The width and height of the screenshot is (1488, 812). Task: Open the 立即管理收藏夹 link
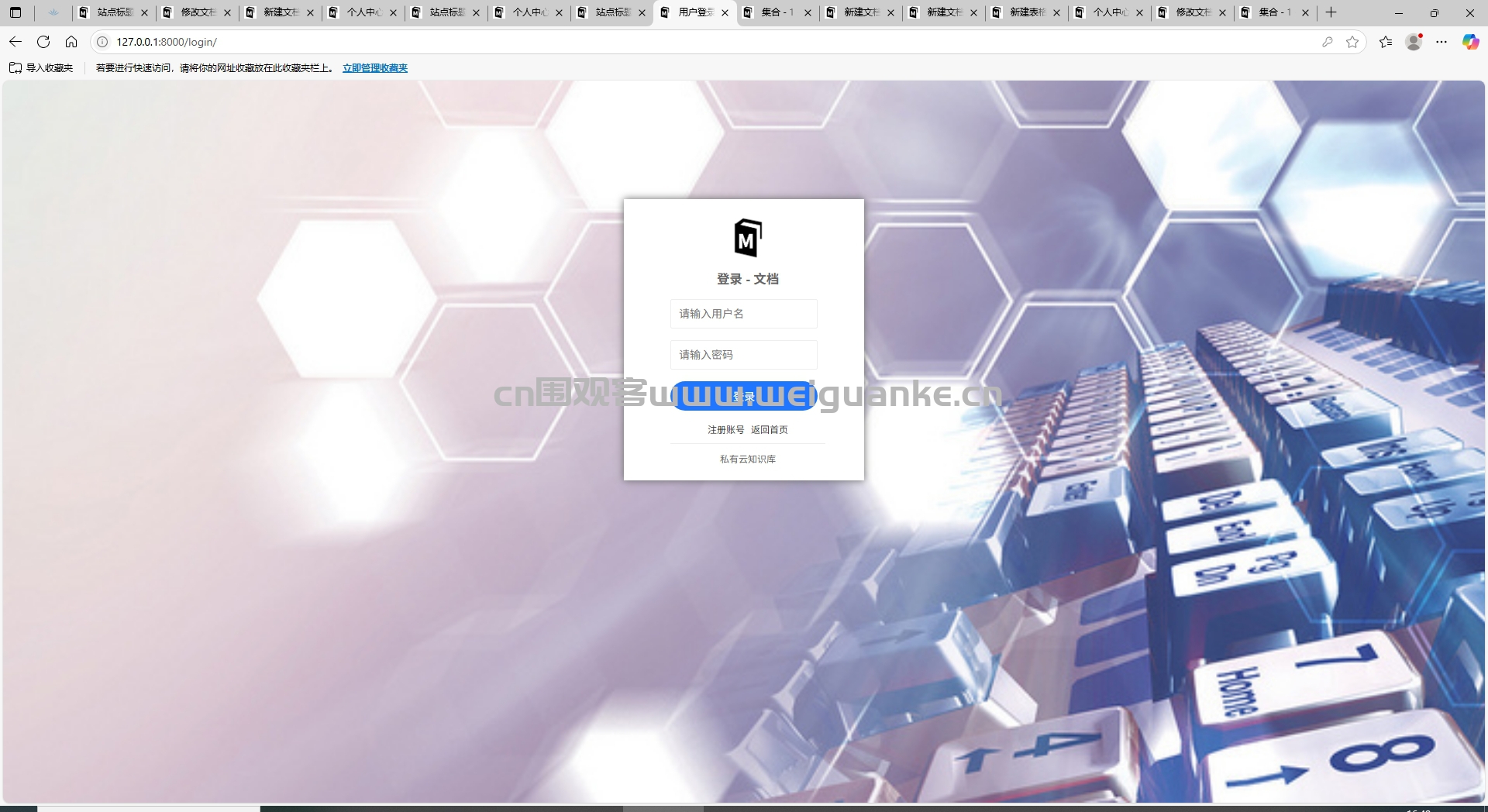click(375, 68)
